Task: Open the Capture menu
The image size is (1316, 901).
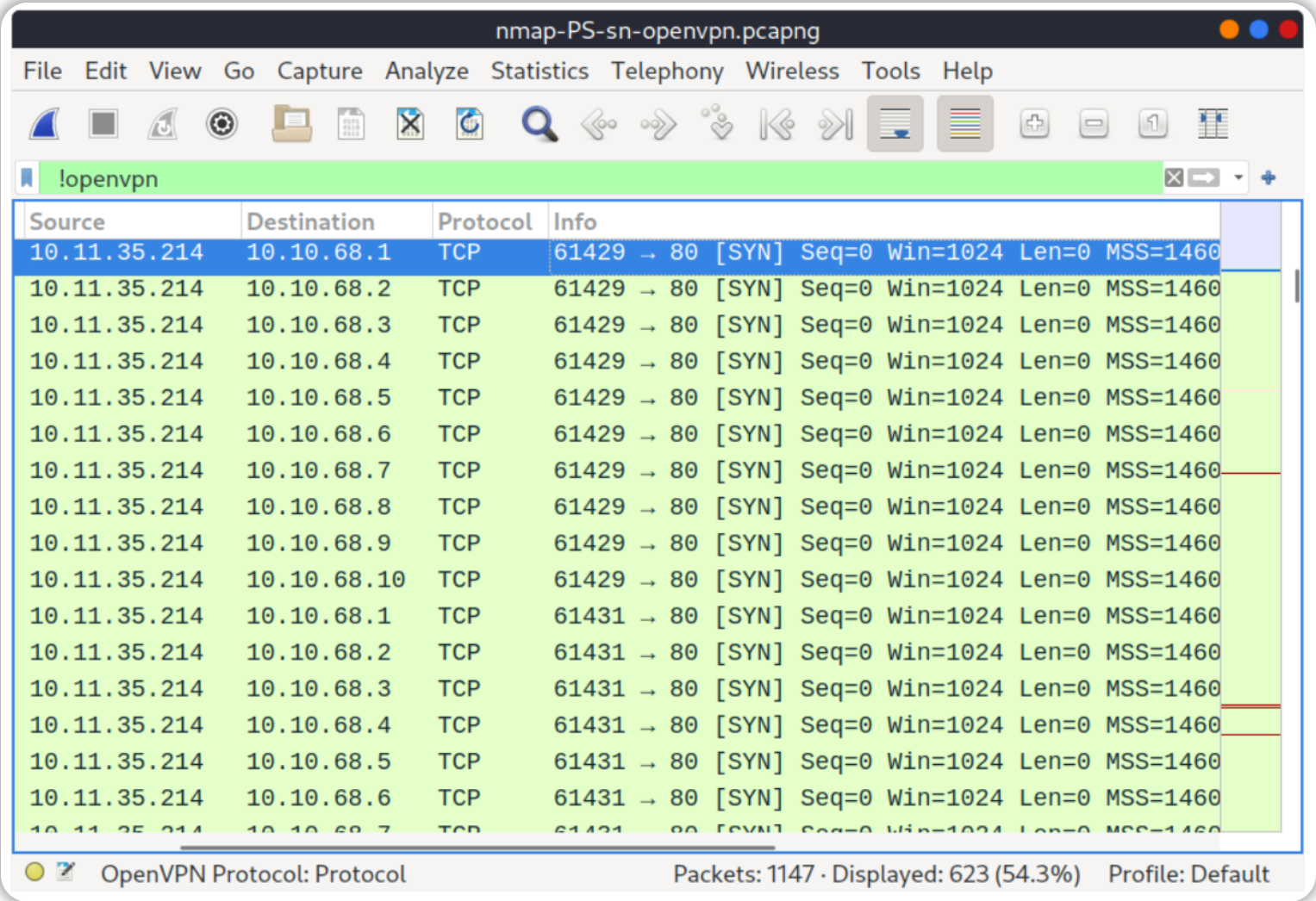Action: coord(319,71)
